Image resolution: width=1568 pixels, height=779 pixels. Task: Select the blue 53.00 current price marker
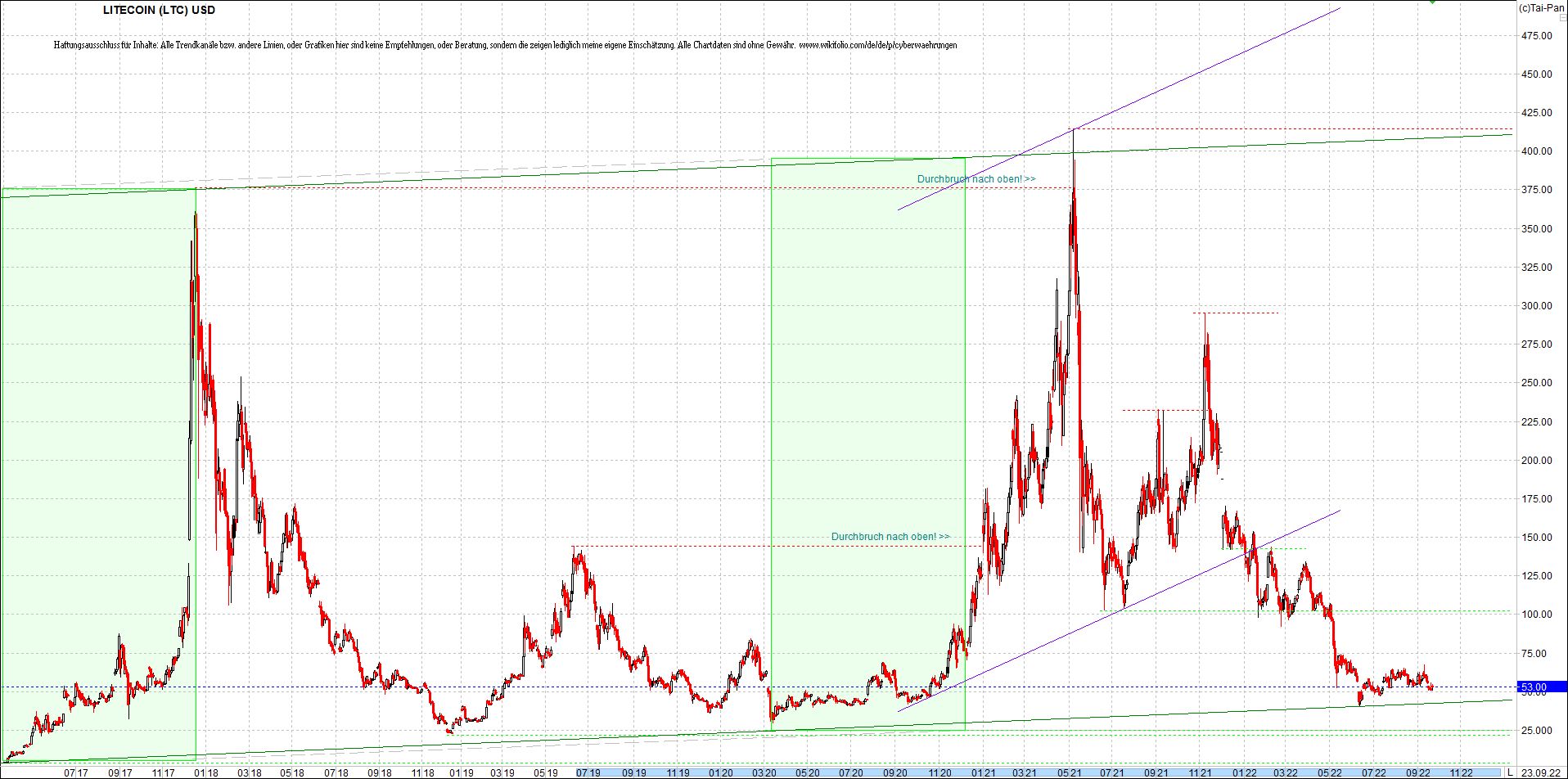1543,687
